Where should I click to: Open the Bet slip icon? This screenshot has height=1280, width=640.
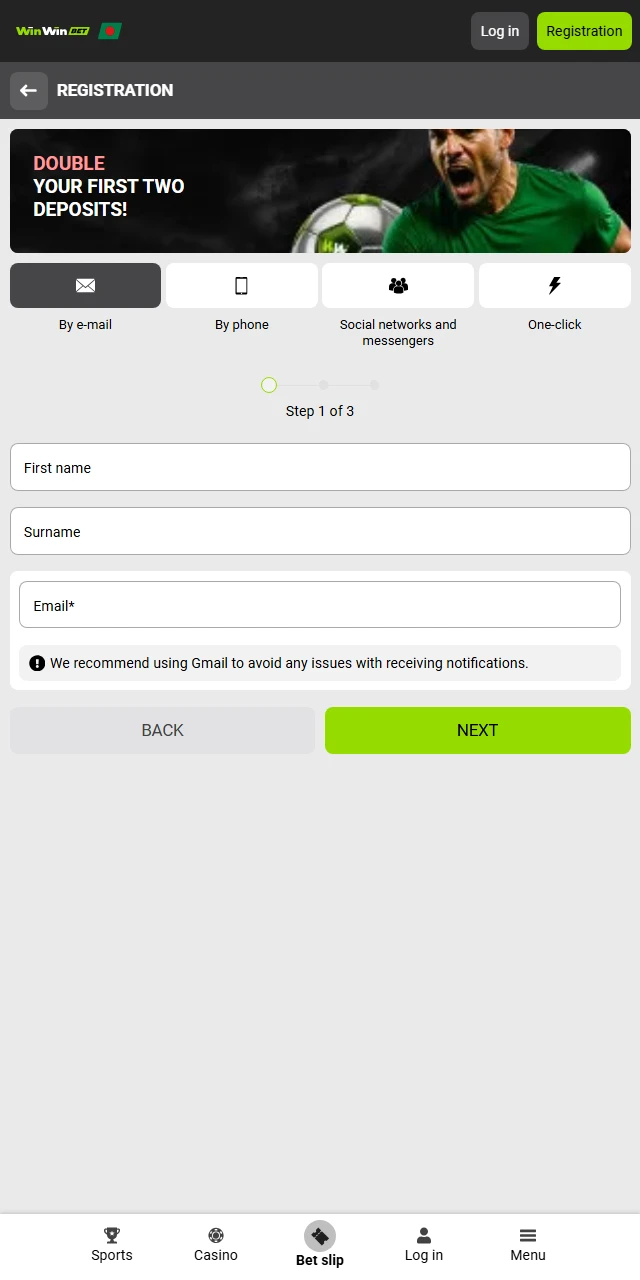pos(319,1235)
